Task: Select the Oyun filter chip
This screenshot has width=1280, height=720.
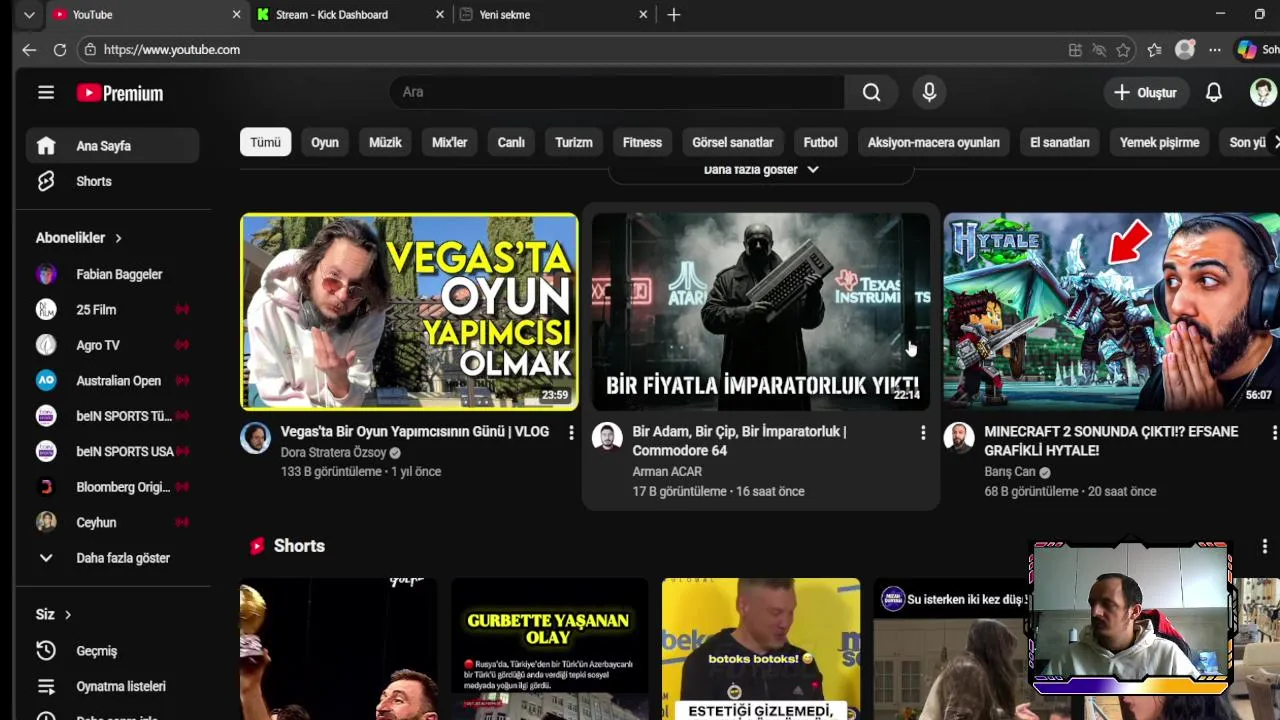Action: coord(325,142)
